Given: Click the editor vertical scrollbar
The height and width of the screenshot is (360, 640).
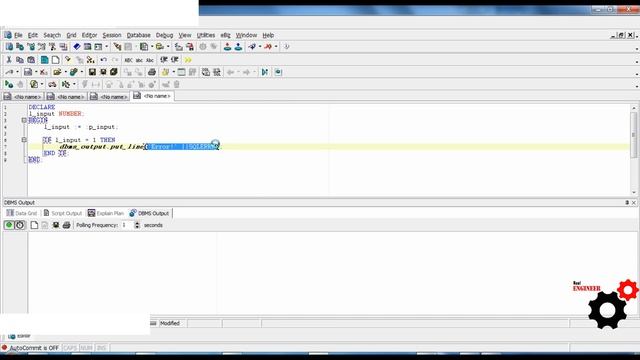Looking at the screenshot, I should pyautogui.click(x=634, y=151).
